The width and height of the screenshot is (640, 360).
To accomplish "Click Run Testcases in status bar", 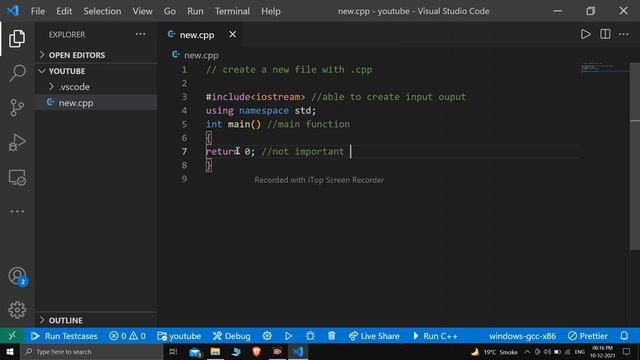I will coord(64,336).
